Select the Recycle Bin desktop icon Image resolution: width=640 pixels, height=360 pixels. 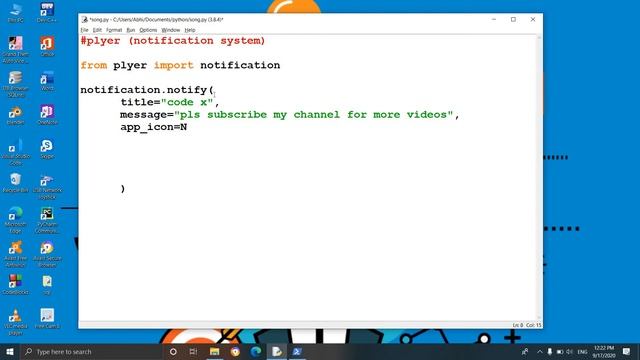click(16, 182)
